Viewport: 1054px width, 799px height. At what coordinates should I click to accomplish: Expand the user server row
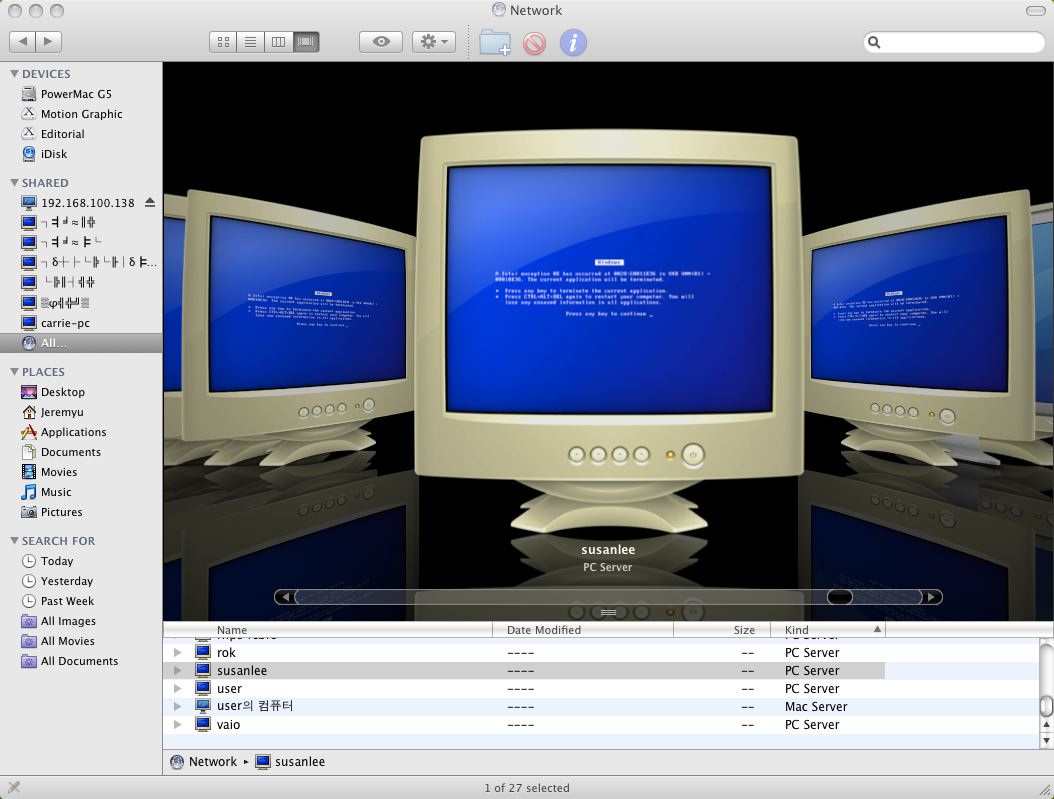pyautogui.click(x=177, y=689)
